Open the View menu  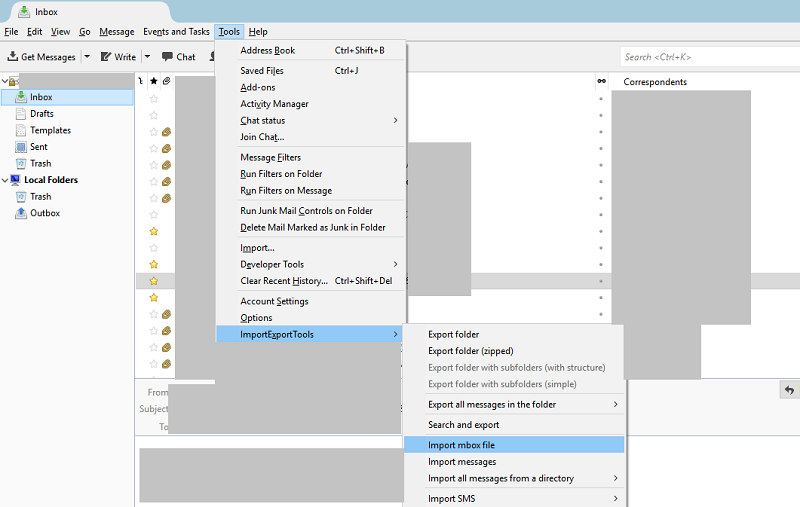tap(60, 32)
